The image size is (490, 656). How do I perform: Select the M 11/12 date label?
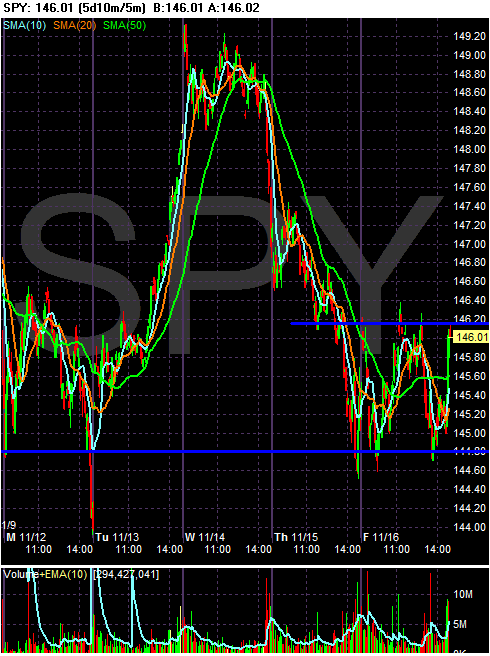pos(26,537)
